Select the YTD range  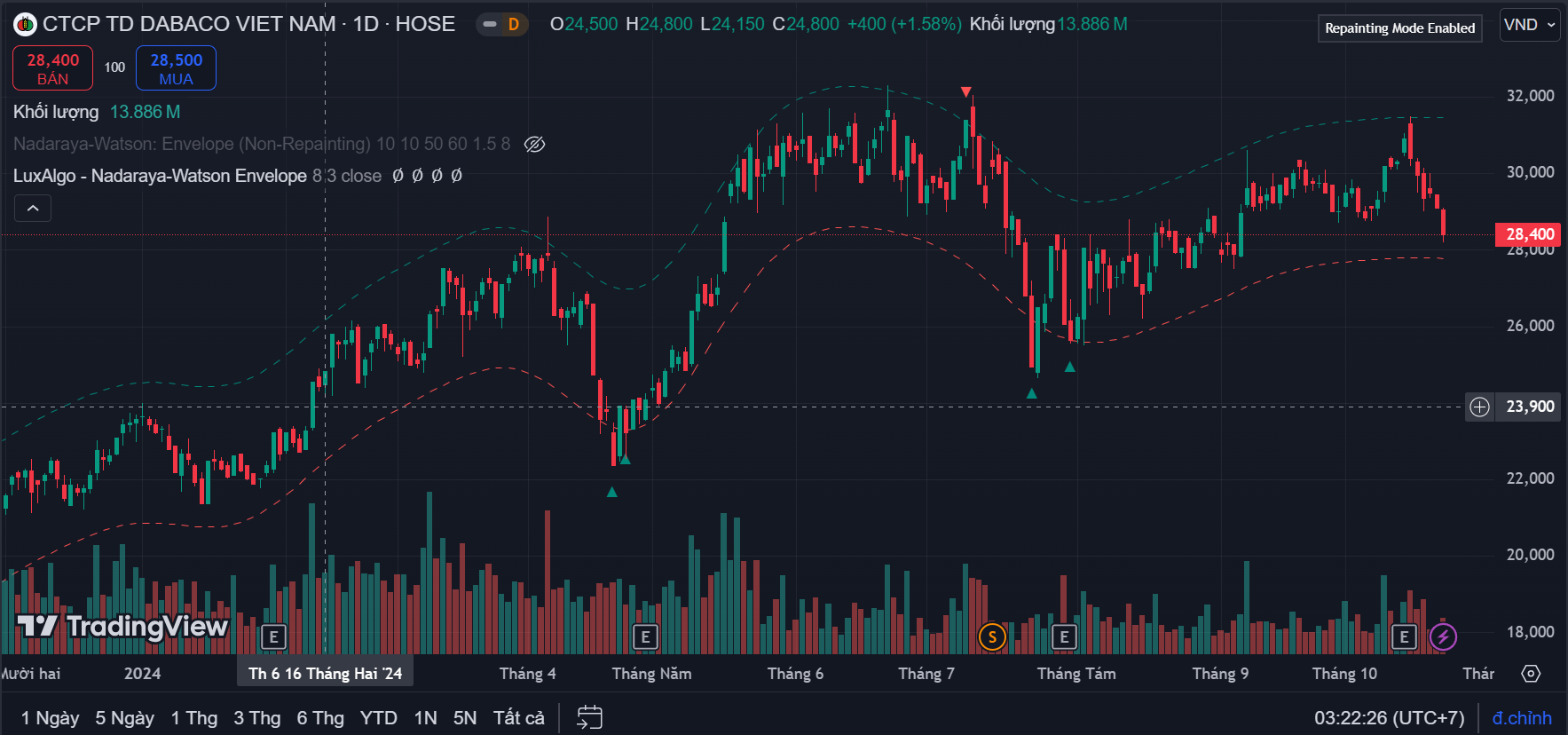[379, 718]
